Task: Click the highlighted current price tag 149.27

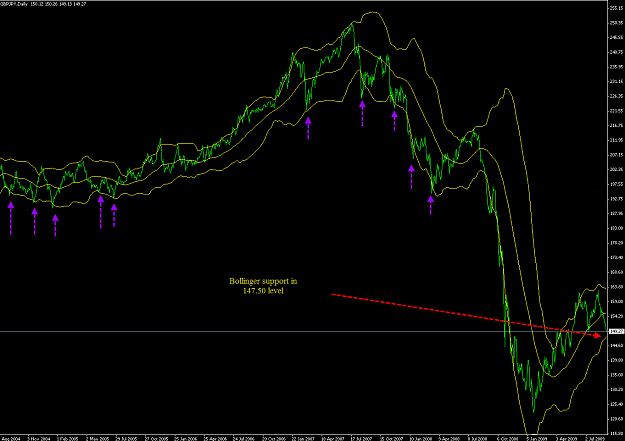Action: click(x=617, y=331)
